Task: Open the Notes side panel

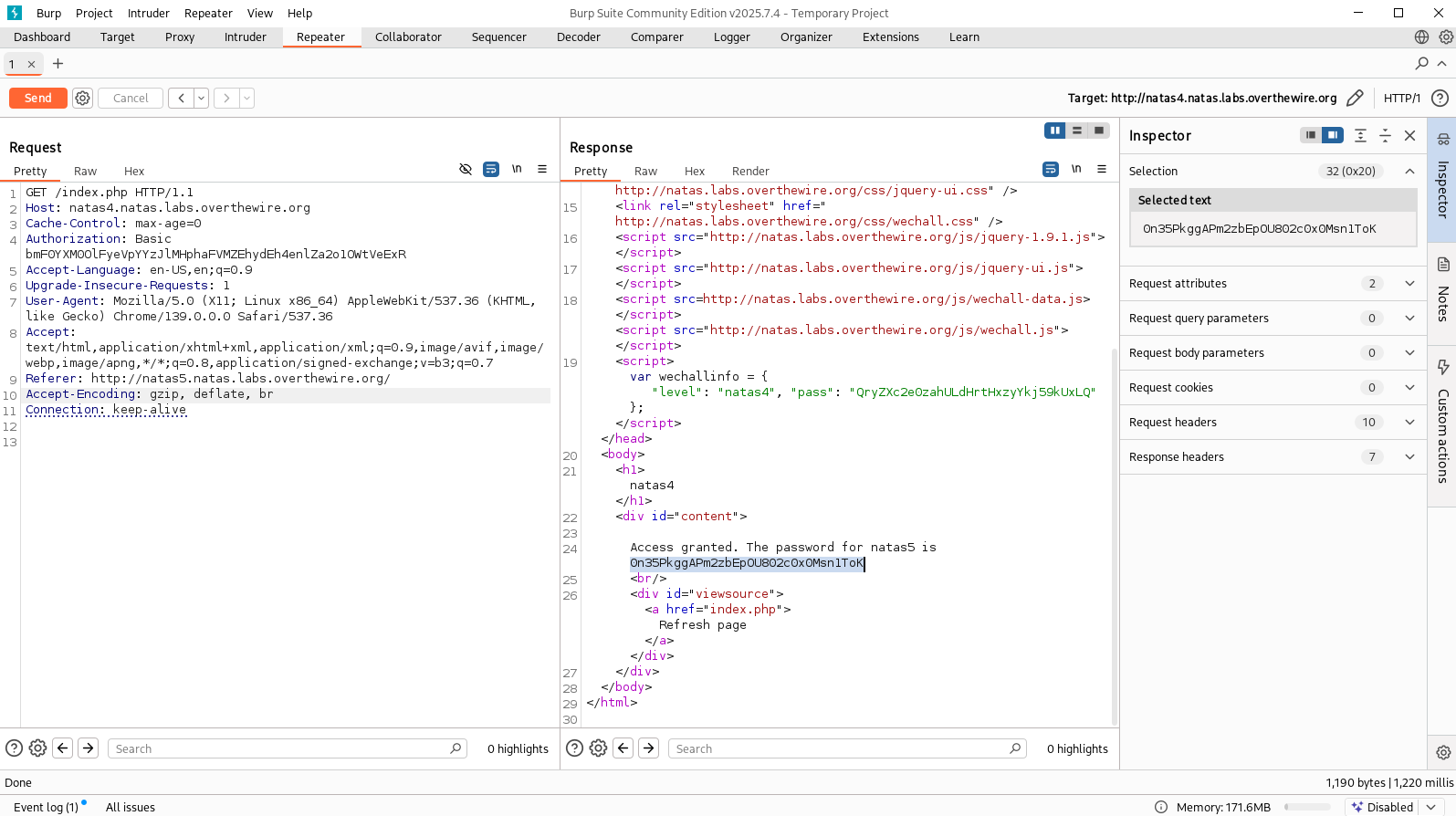Action: coord(1442,290)
